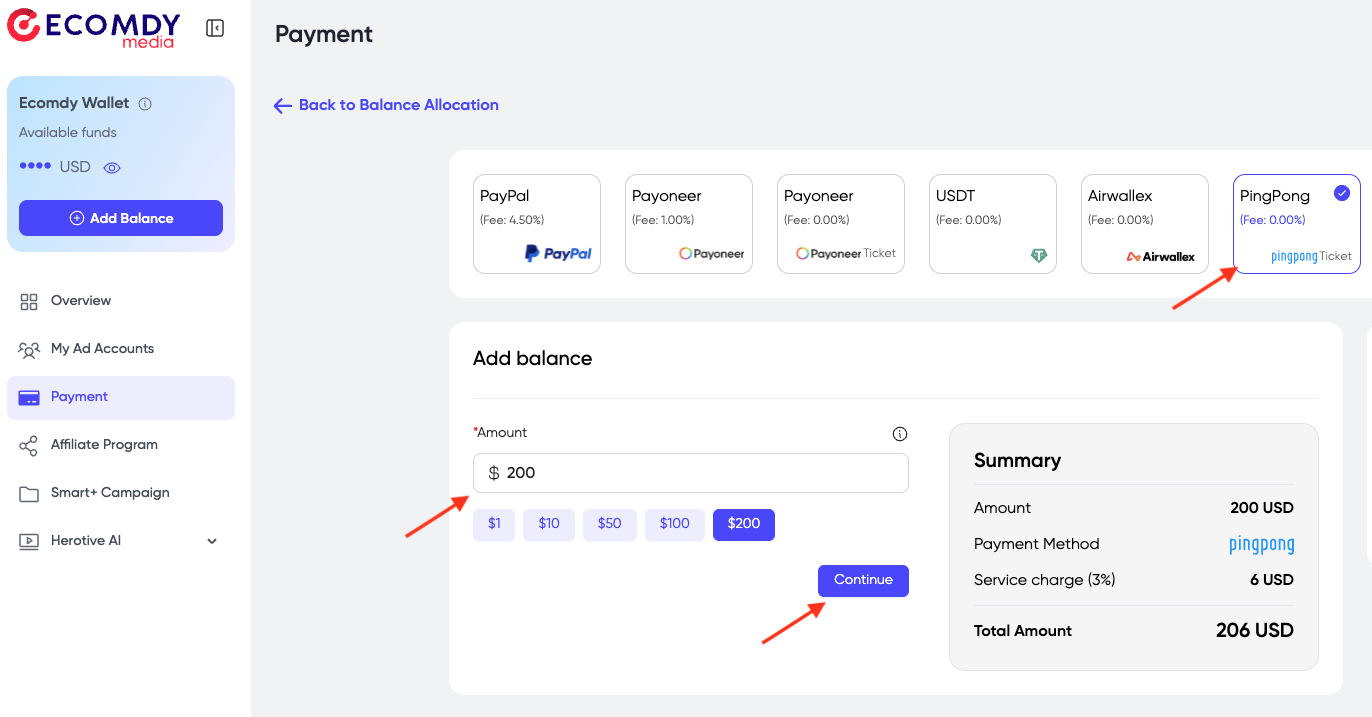Click the Herotive AI video icon
This screenshot has width=1372, height=717.
[29, 541]
